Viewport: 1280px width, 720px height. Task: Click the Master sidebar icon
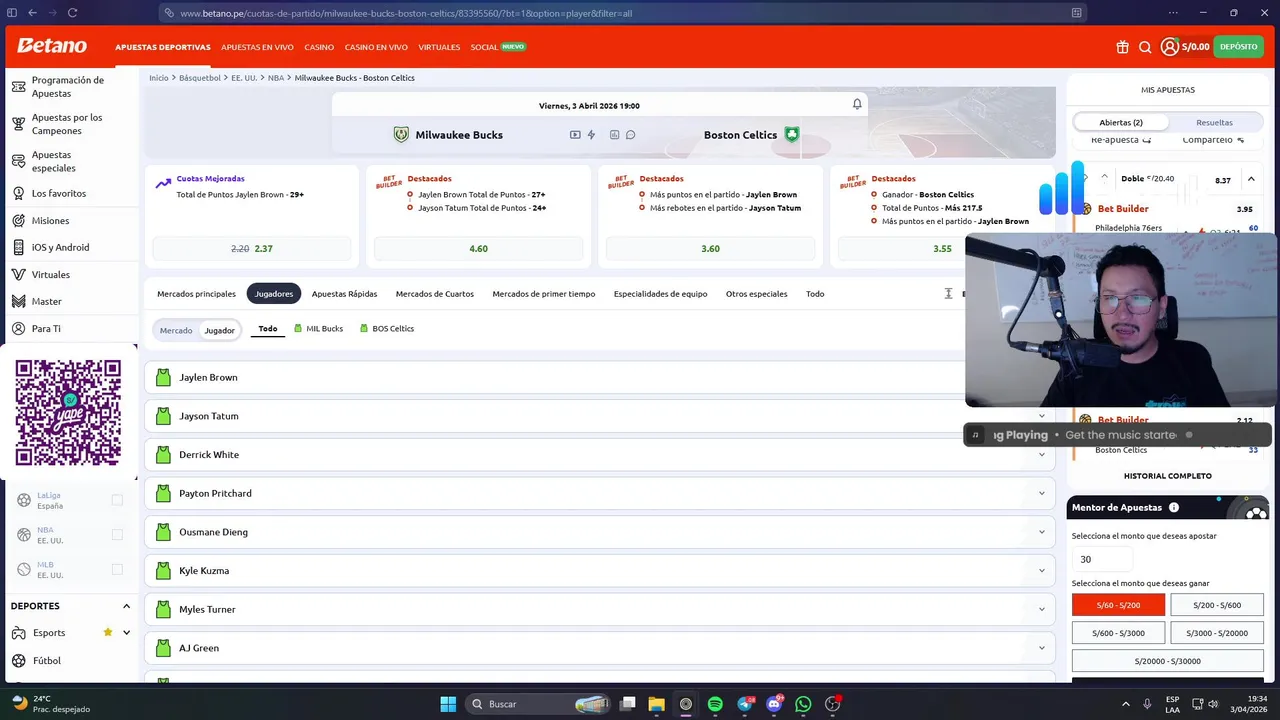tap(18, 301)
